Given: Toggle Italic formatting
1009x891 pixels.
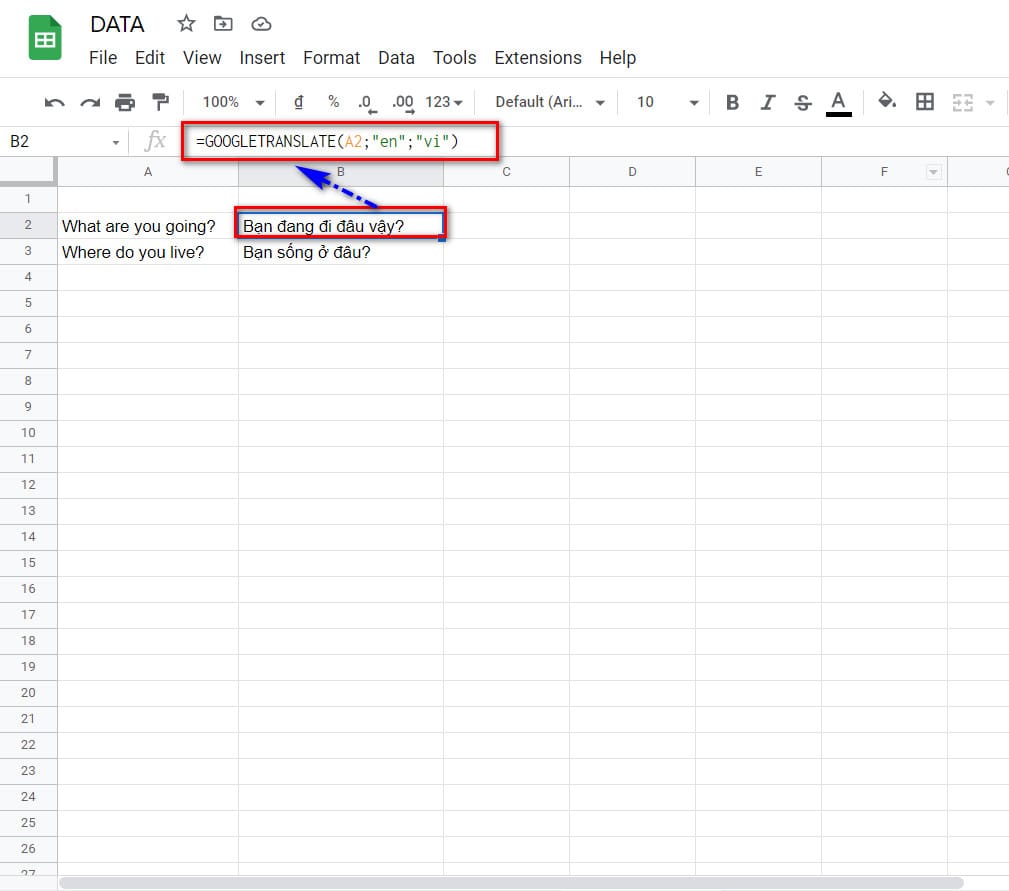Looking at the screenshot, I should 767,102.
